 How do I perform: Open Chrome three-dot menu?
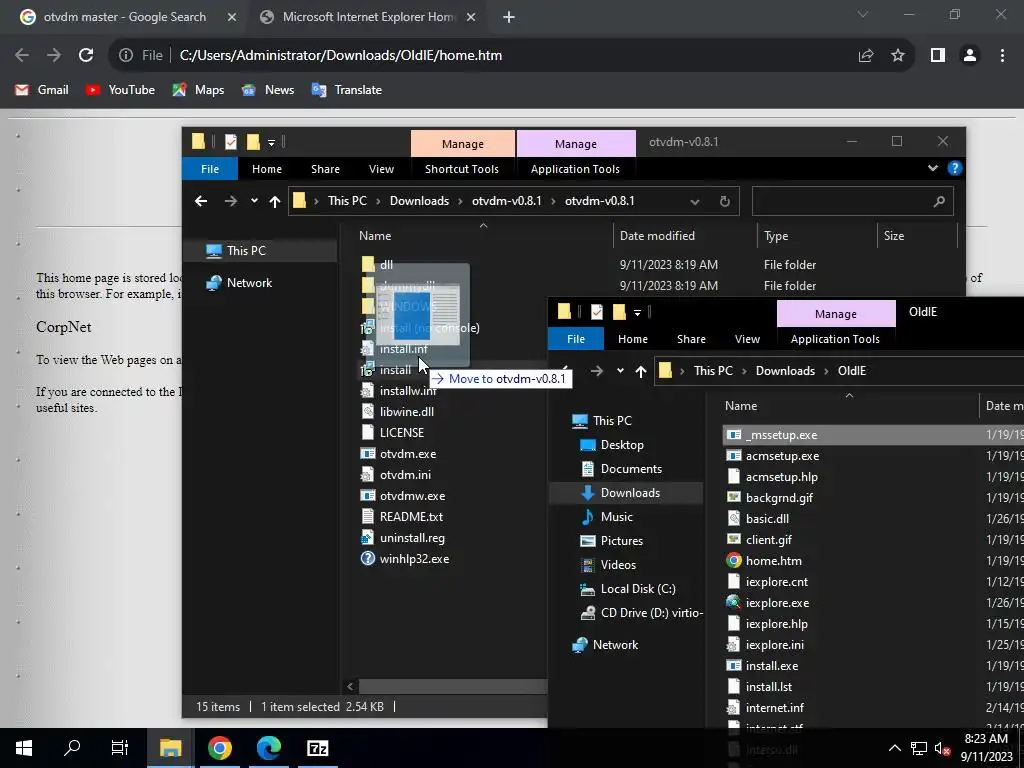[x=1002, y=56]
